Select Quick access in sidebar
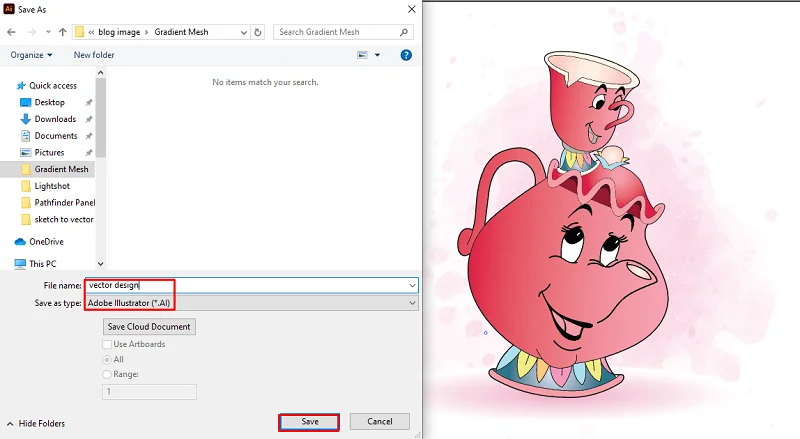Viewport: 800px width, 439px height. 53,85
